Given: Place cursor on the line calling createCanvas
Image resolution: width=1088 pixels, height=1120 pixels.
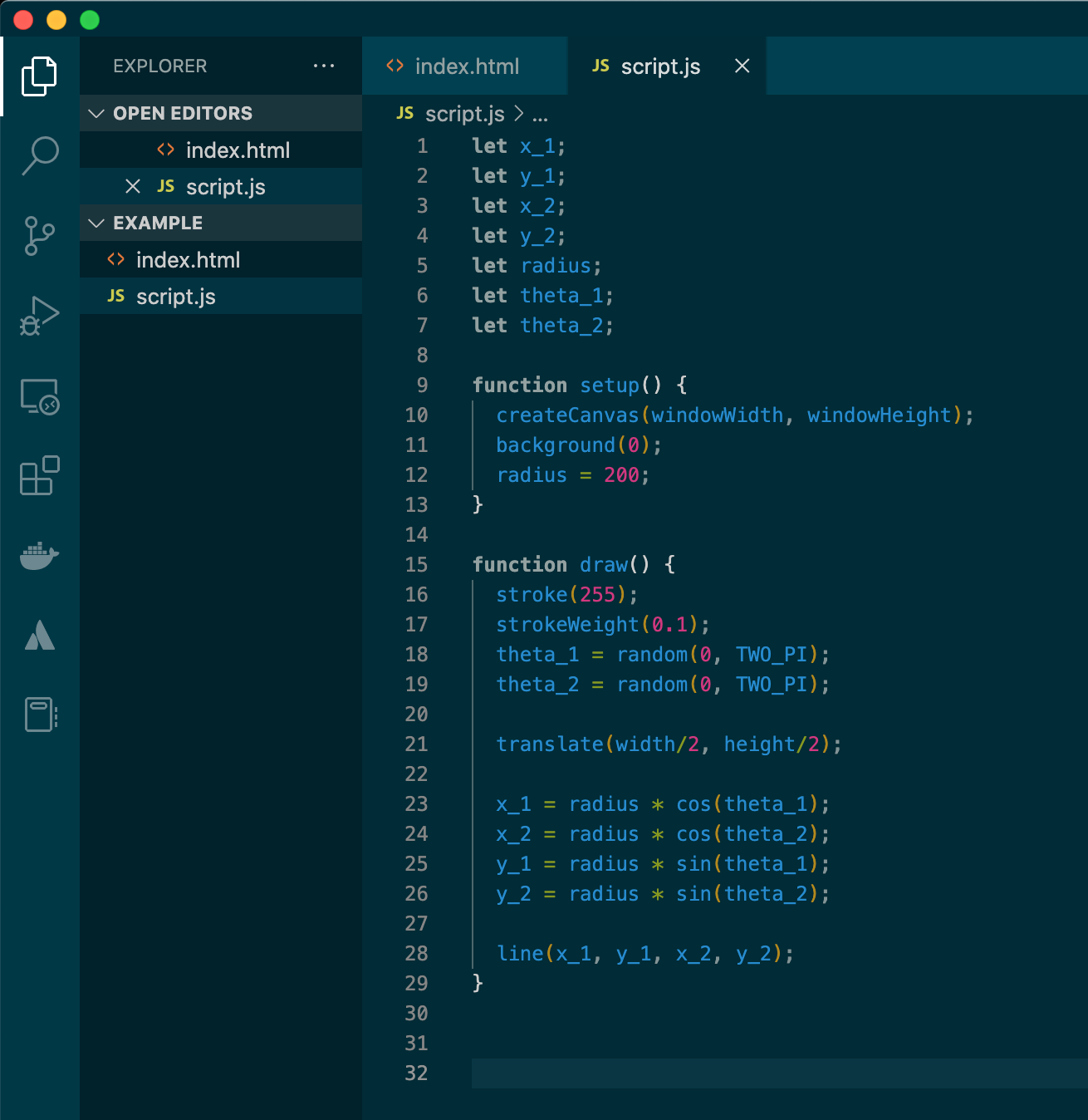Looking at the screenshot, I should point(734,415).
